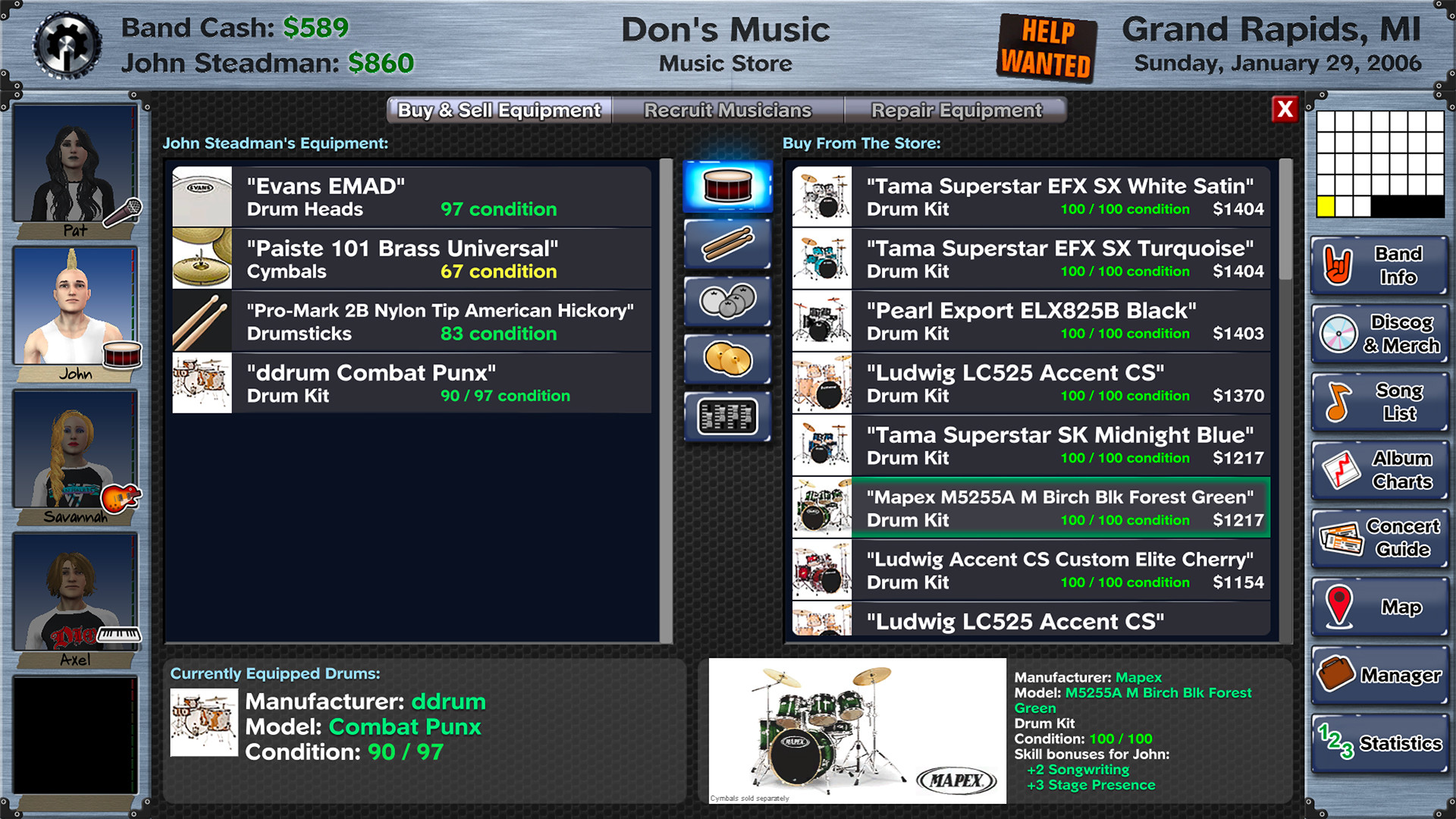1456x819 pixels.
Task: Open the Map screen
Action: [x=1379, y=607]
